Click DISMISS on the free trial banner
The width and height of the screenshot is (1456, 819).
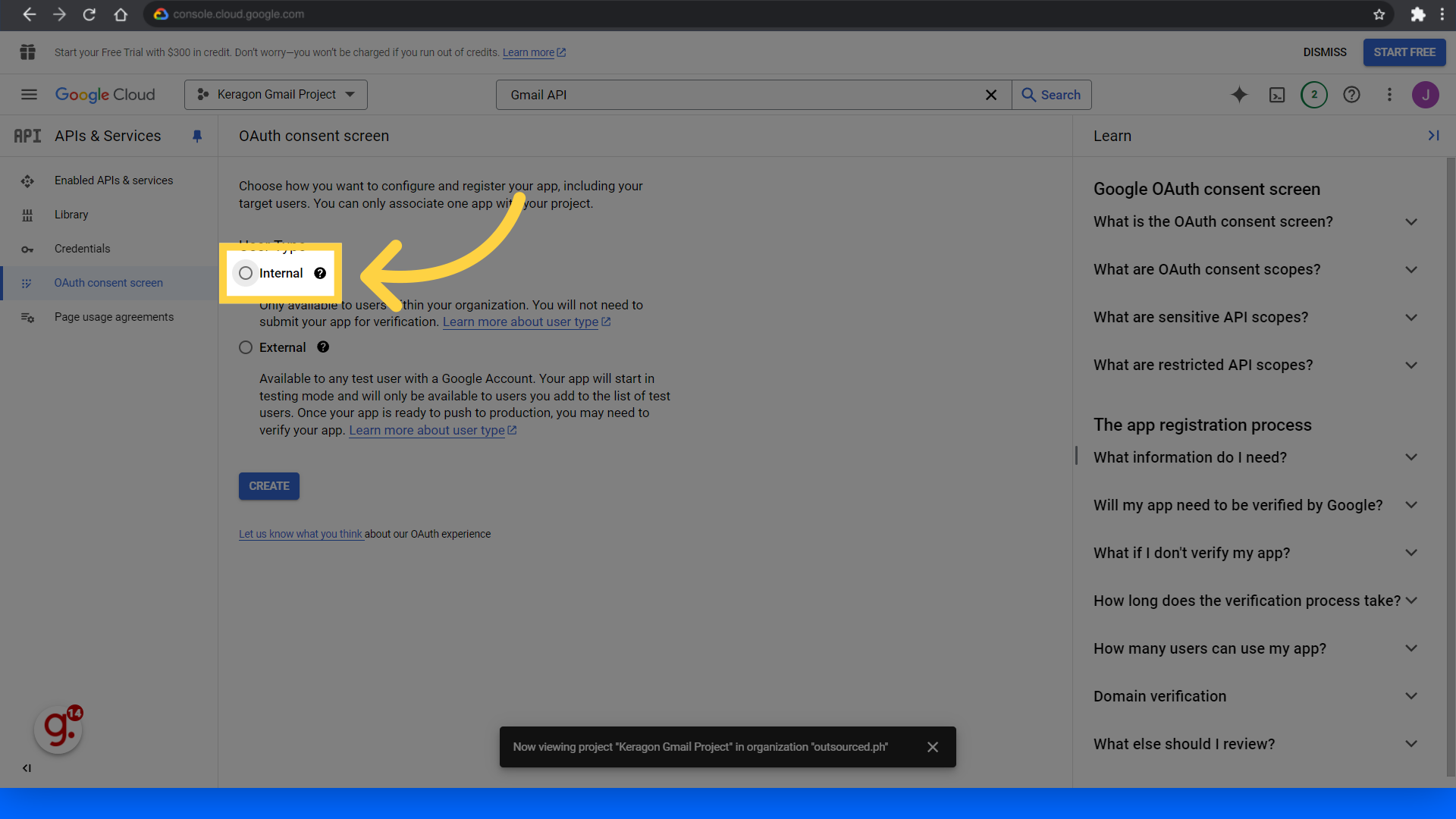tap(1325, 52)
